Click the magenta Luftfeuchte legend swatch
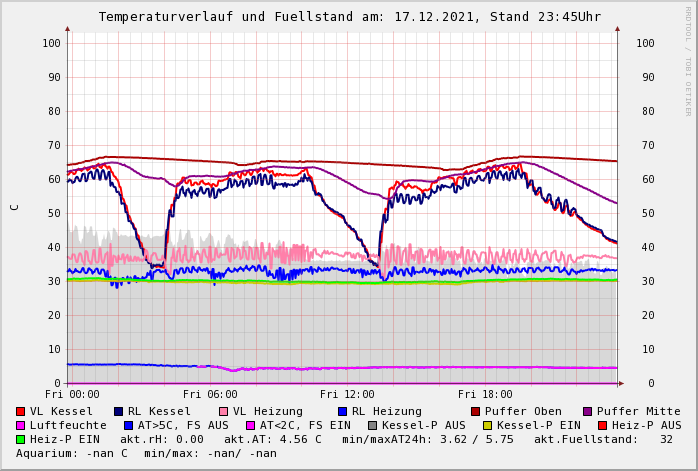Viewport: 698px width, 471px height. pyautogui.click(x=21, y=425)
